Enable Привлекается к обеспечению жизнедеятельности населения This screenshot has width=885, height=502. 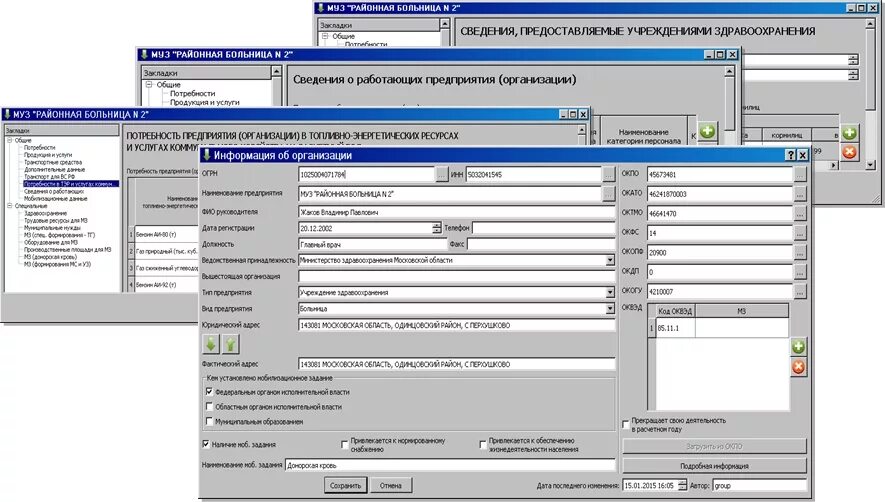point(483,445)
